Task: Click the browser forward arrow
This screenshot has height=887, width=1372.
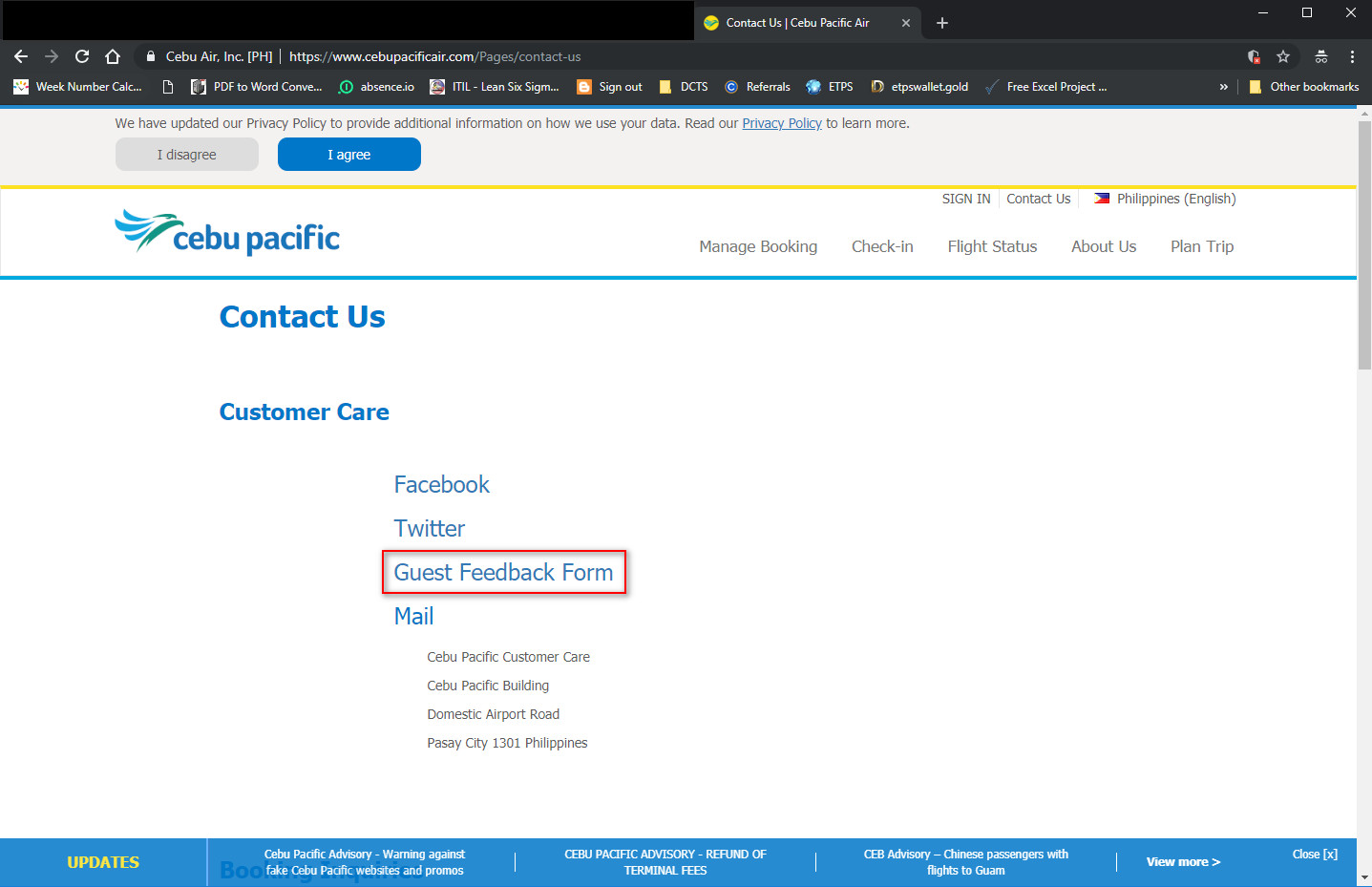Action: click(52, 56)
